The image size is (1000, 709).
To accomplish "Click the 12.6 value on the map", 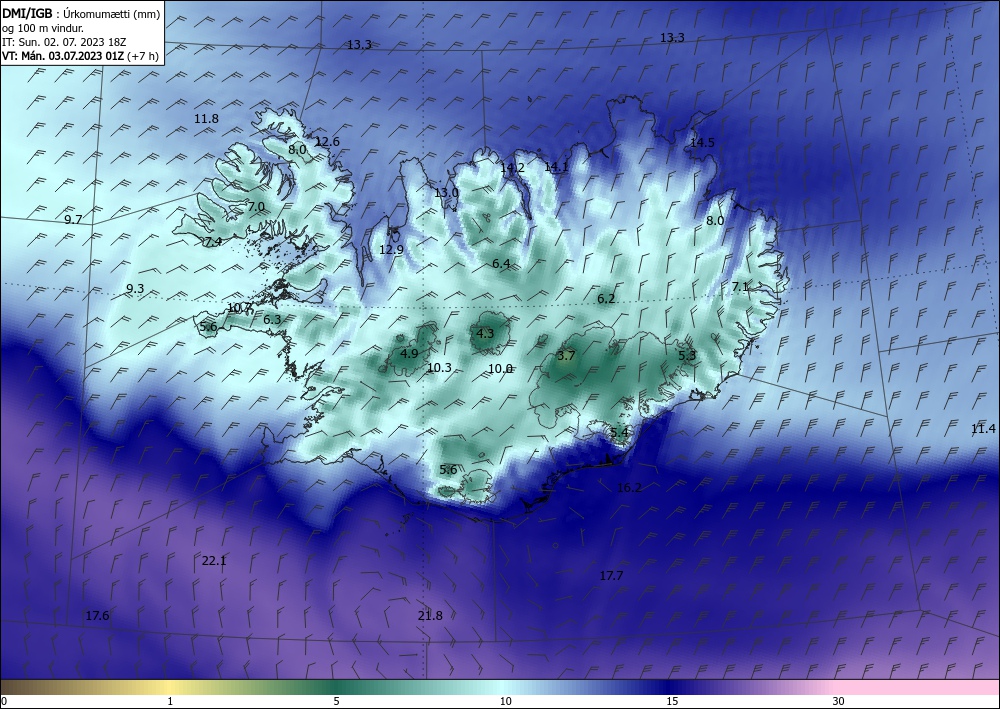I will [327, 142].
